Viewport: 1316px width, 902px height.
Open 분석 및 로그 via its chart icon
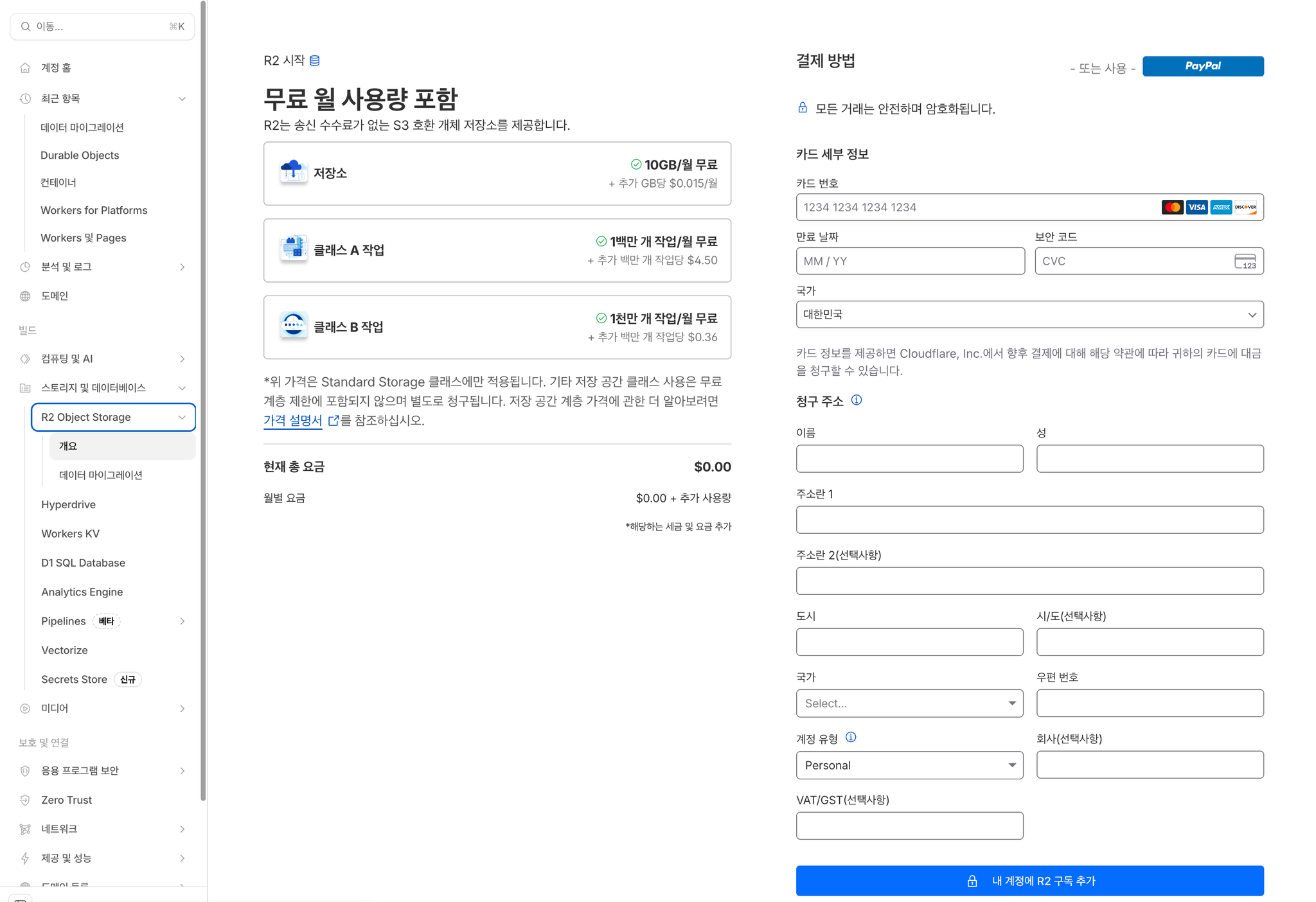tap(24, 267)
